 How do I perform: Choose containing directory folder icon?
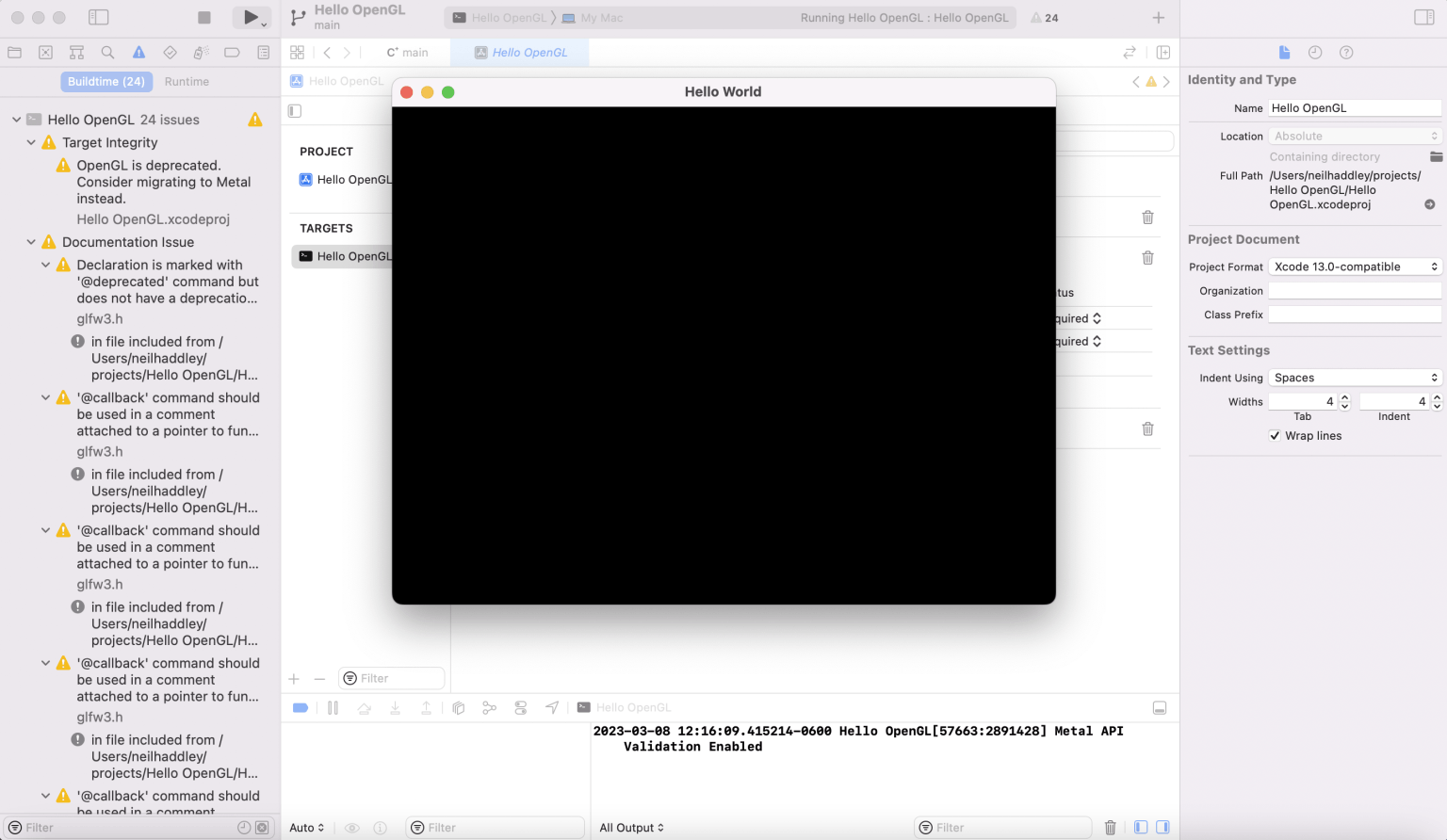[1436, 156]
